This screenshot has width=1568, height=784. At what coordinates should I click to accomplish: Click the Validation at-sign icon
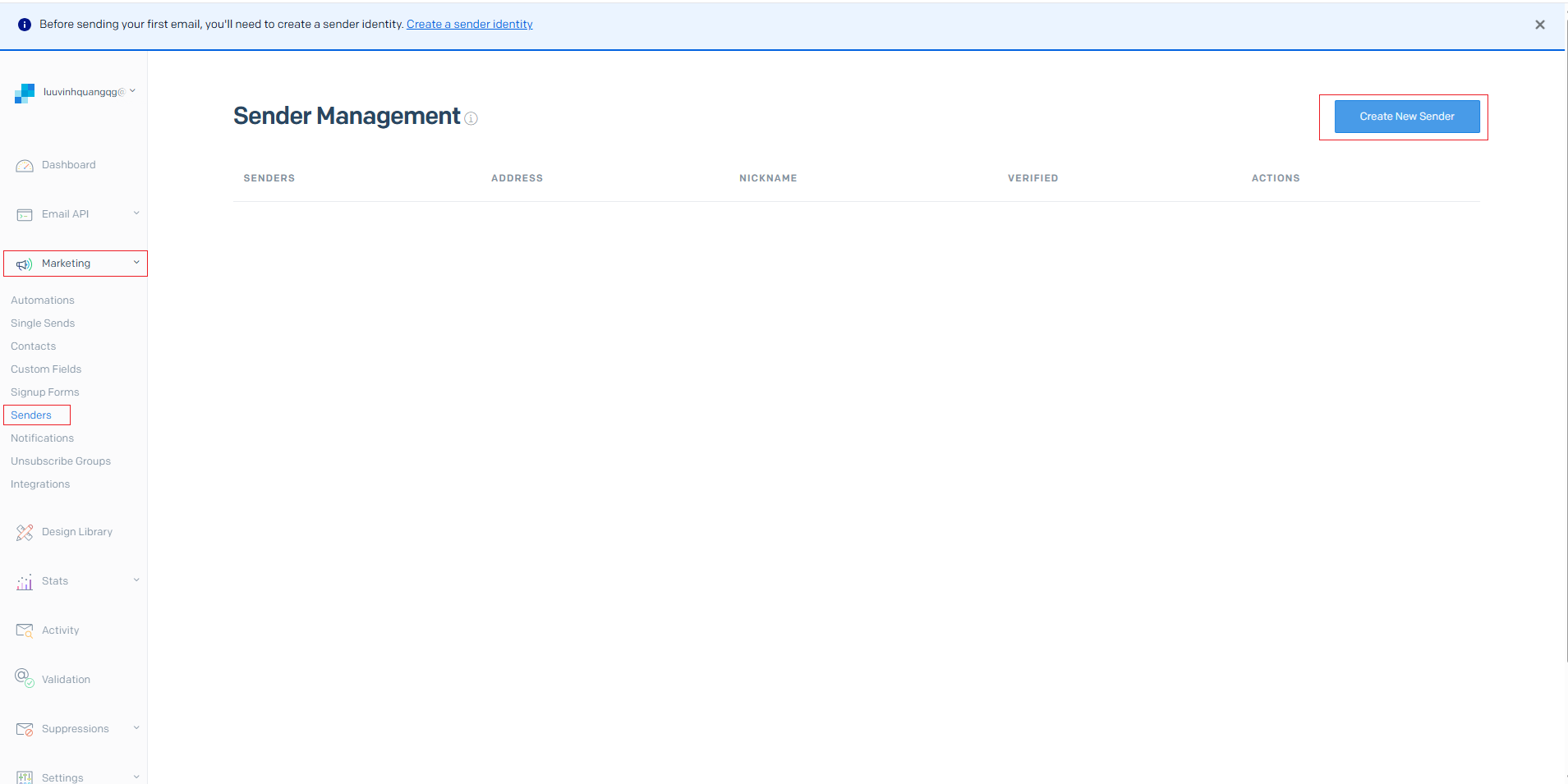[25, 678]
